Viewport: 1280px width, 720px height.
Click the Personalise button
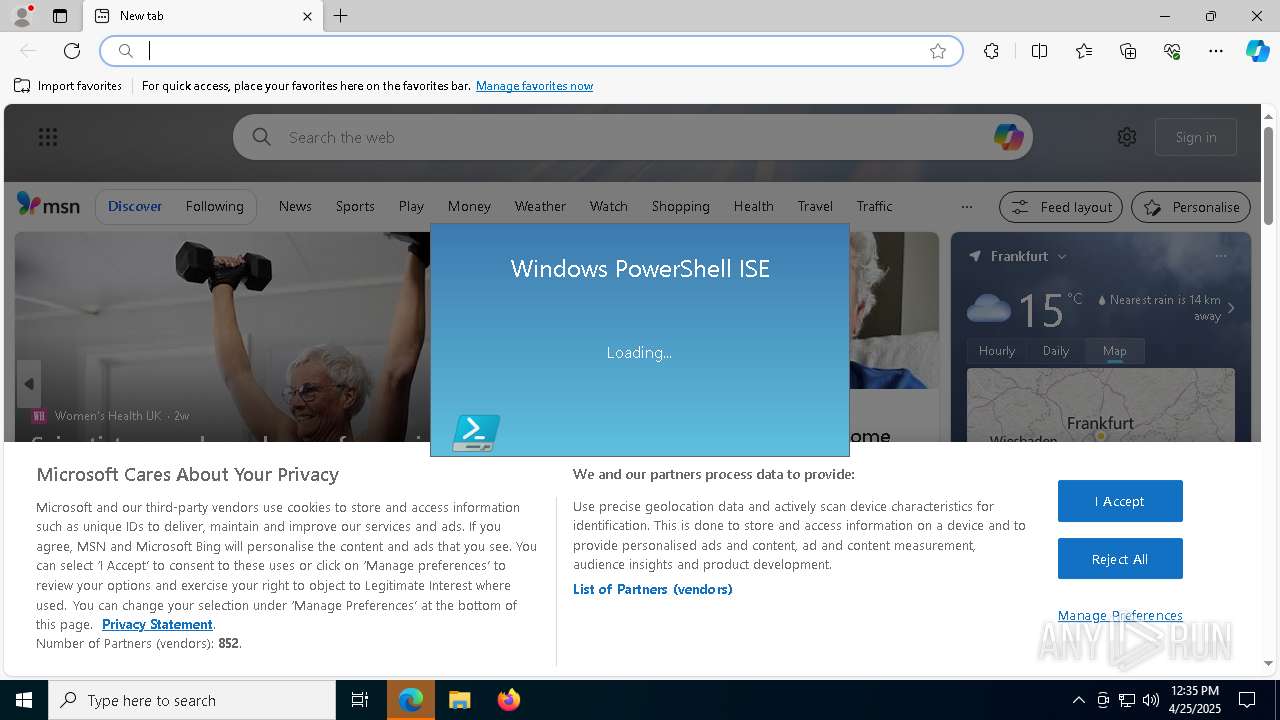point(1191,207)
